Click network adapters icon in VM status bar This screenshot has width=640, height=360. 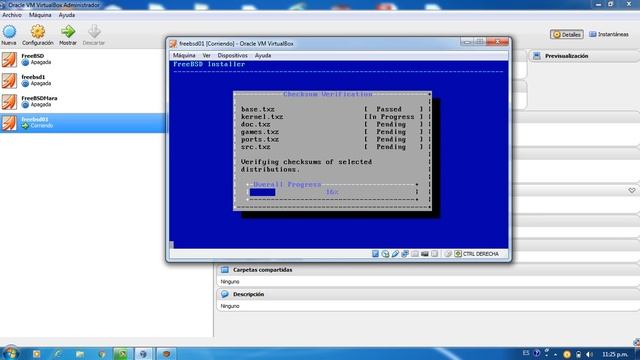405,254
